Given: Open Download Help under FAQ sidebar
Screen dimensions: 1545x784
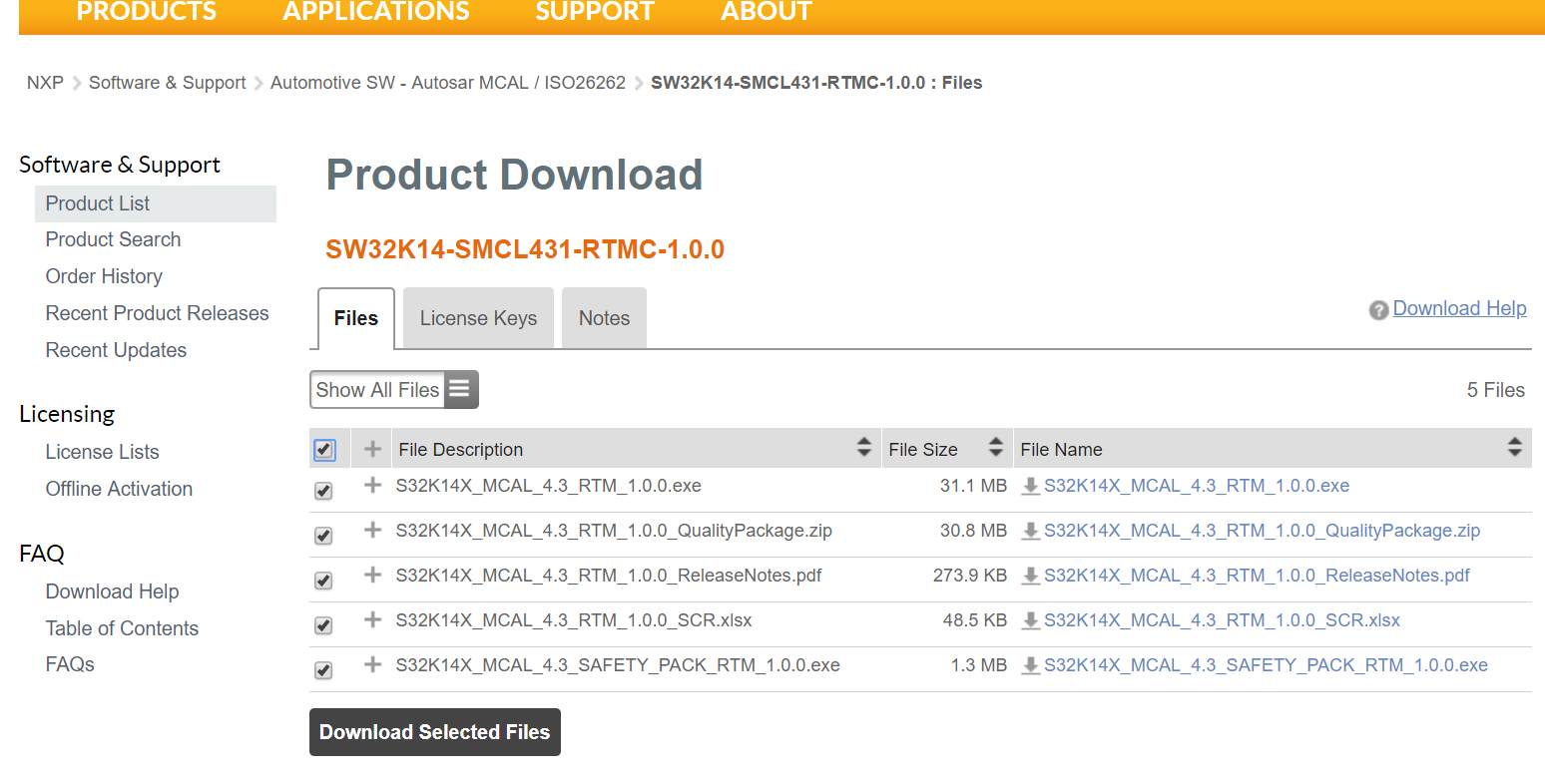Looking at the screenshot, I should point(112,591).
